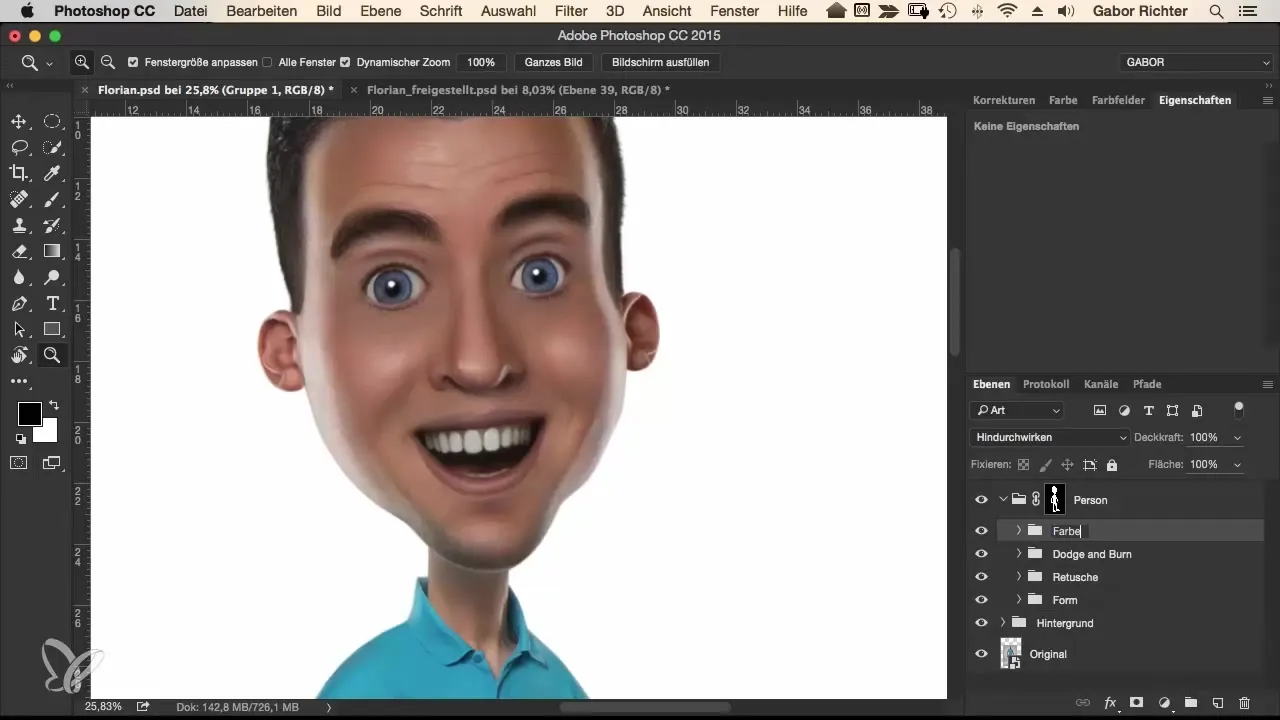
Task: Open the Ebene menu
Action: tap(381, 11)
